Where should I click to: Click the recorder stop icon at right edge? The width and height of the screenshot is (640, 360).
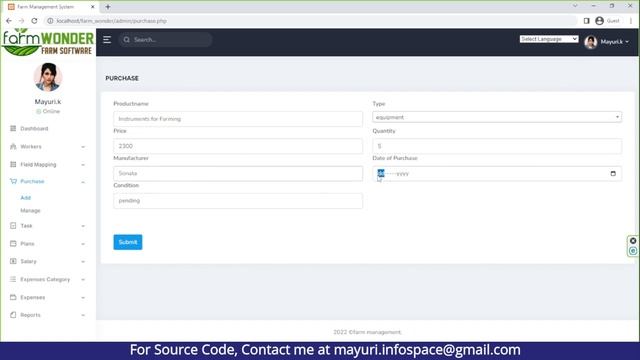click(x=633, y=241)
